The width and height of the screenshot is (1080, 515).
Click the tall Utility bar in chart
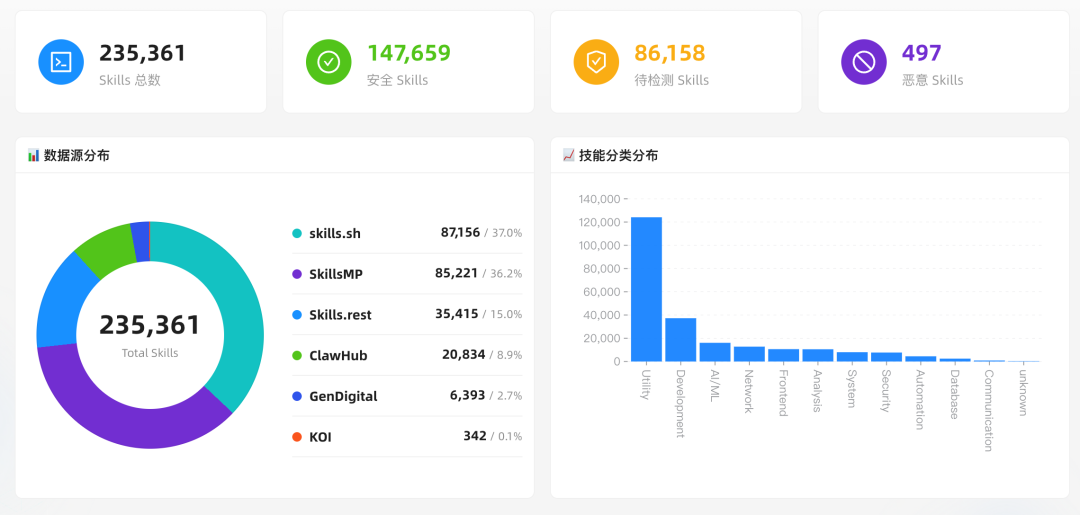coord(646,290)
